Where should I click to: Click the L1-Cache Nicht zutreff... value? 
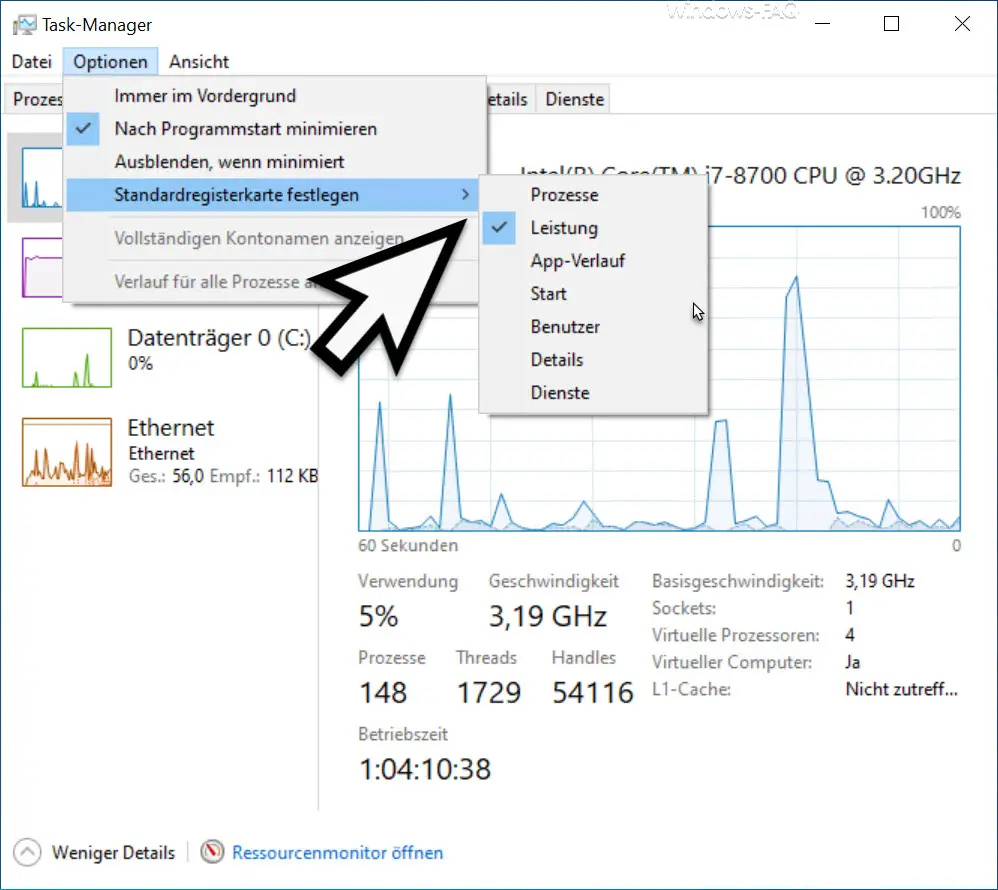[901, 689]
